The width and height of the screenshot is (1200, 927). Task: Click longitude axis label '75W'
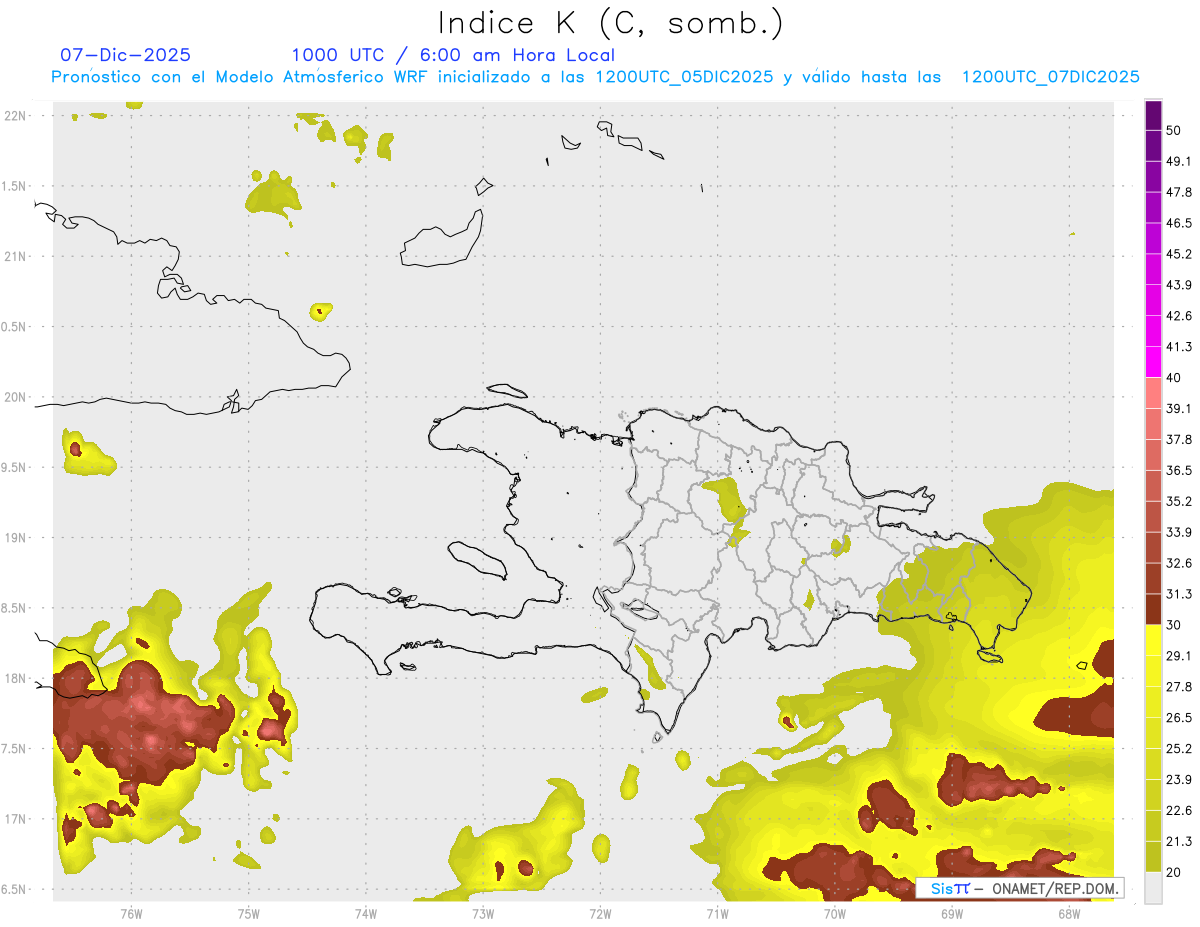pyautogui.click(x=249, y=914)
